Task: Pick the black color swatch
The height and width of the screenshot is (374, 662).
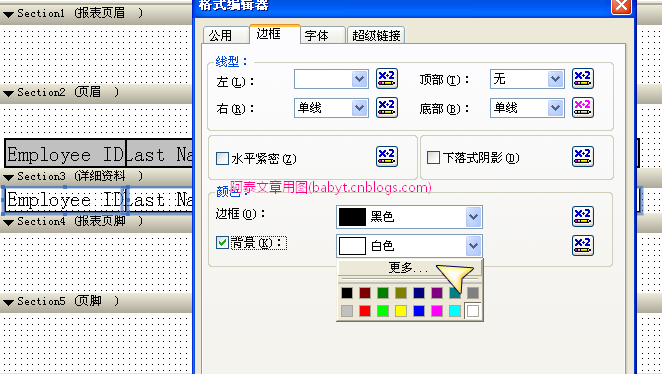Action: (x=347, y=293)
